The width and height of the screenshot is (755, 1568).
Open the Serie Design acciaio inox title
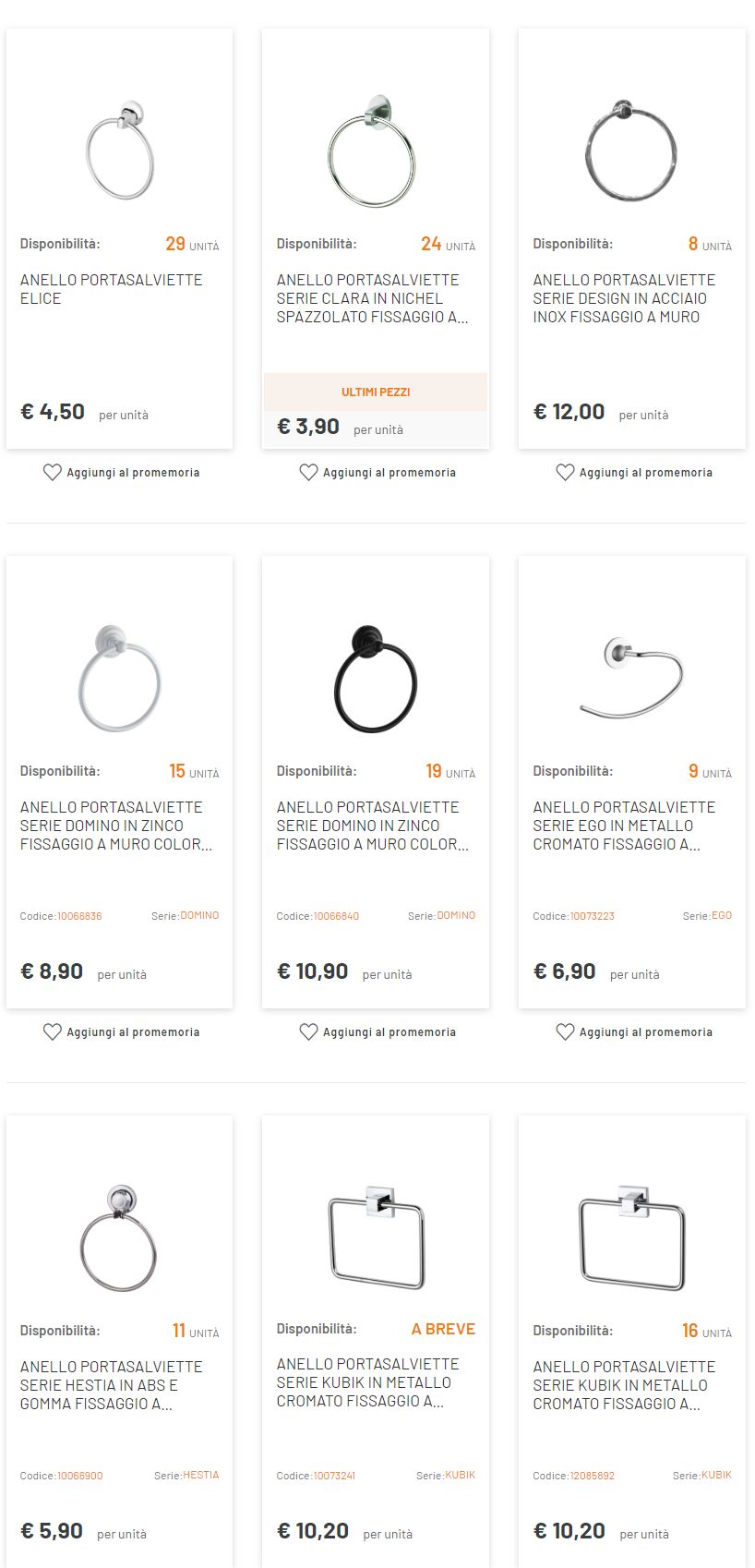tap(624, 298)
